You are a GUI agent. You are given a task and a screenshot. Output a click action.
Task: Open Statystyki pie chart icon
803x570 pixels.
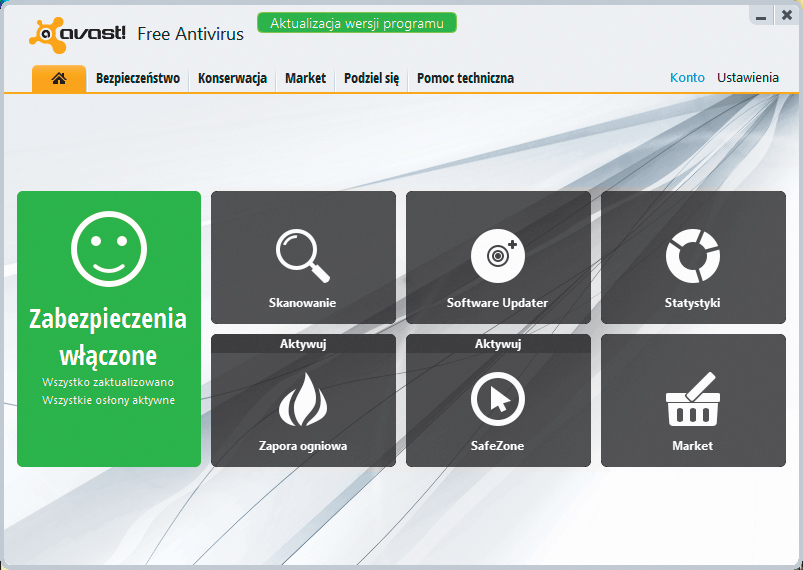[x=692, y=256]
